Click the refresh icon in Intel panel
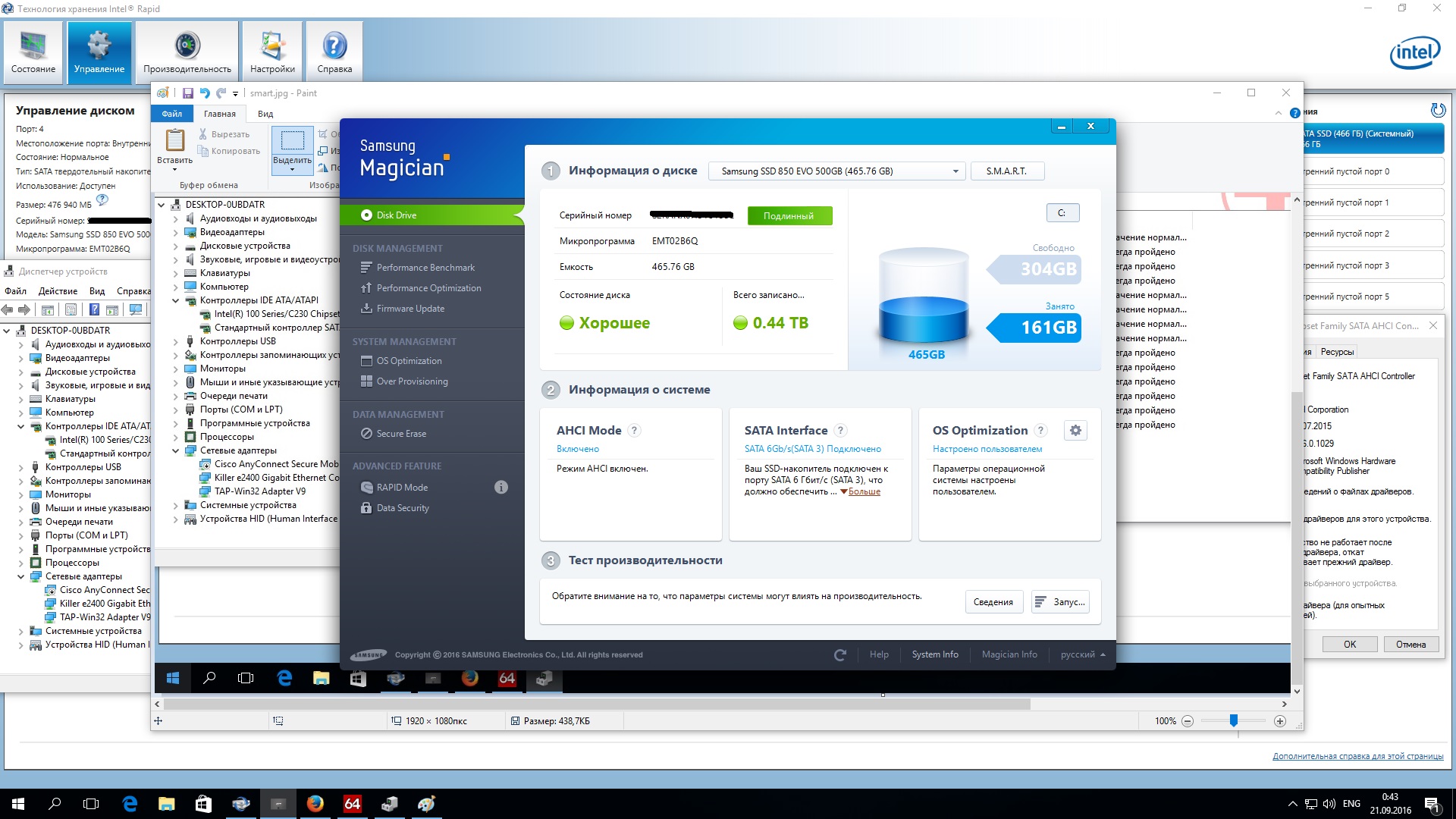This screenshot has width=1456, height=819. click(x=1437, y=111)
